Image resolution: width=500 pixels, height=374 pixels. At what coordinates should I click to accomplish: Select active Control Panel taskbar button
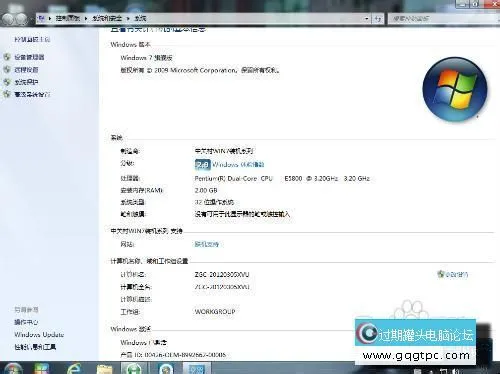tap(197, 368)
